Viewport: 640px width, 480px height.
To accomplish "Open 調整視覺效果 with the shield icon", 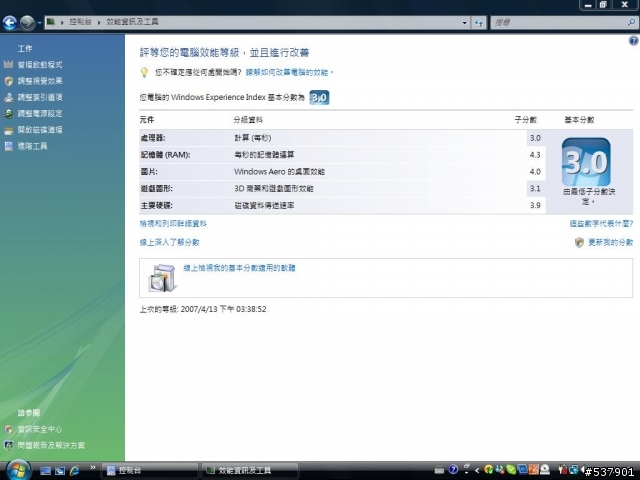I will click(40, 81).
